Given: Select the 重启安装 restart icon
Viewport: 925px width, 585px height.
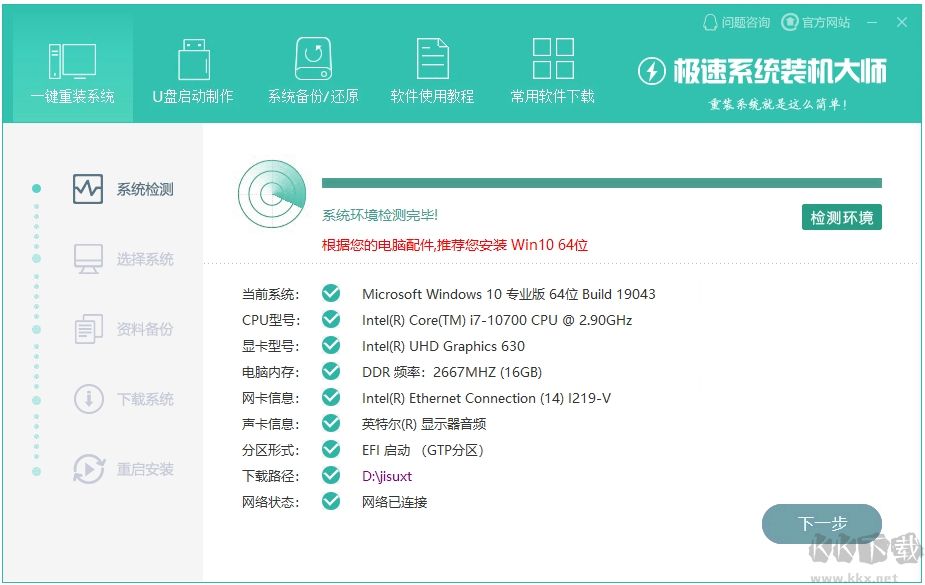Looking at the screenshot, I should 88,469.
